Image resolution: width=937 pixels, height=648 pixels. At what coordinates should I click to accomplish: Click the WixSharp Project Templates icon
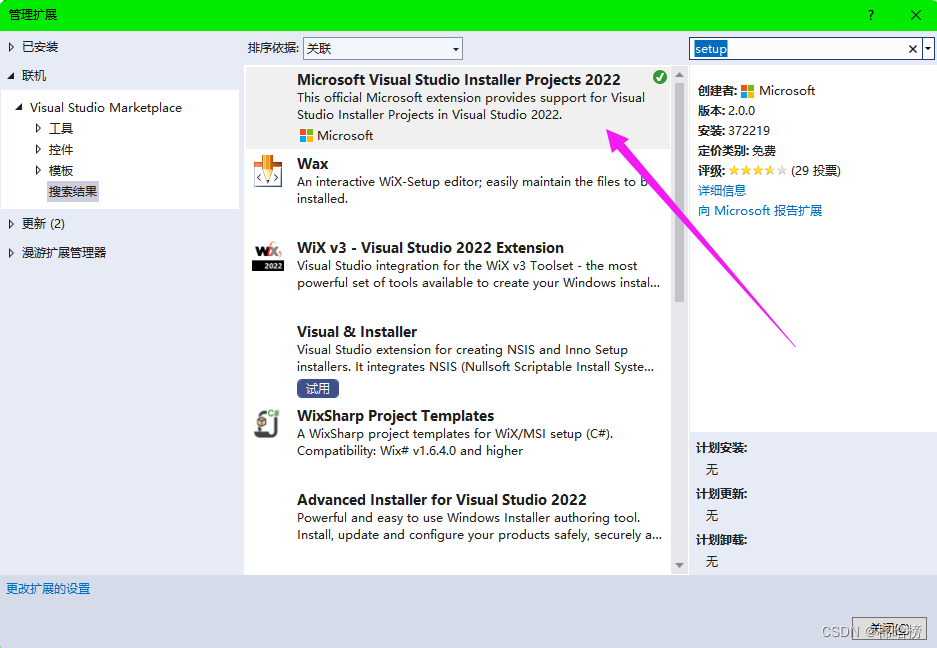point(268,424)
